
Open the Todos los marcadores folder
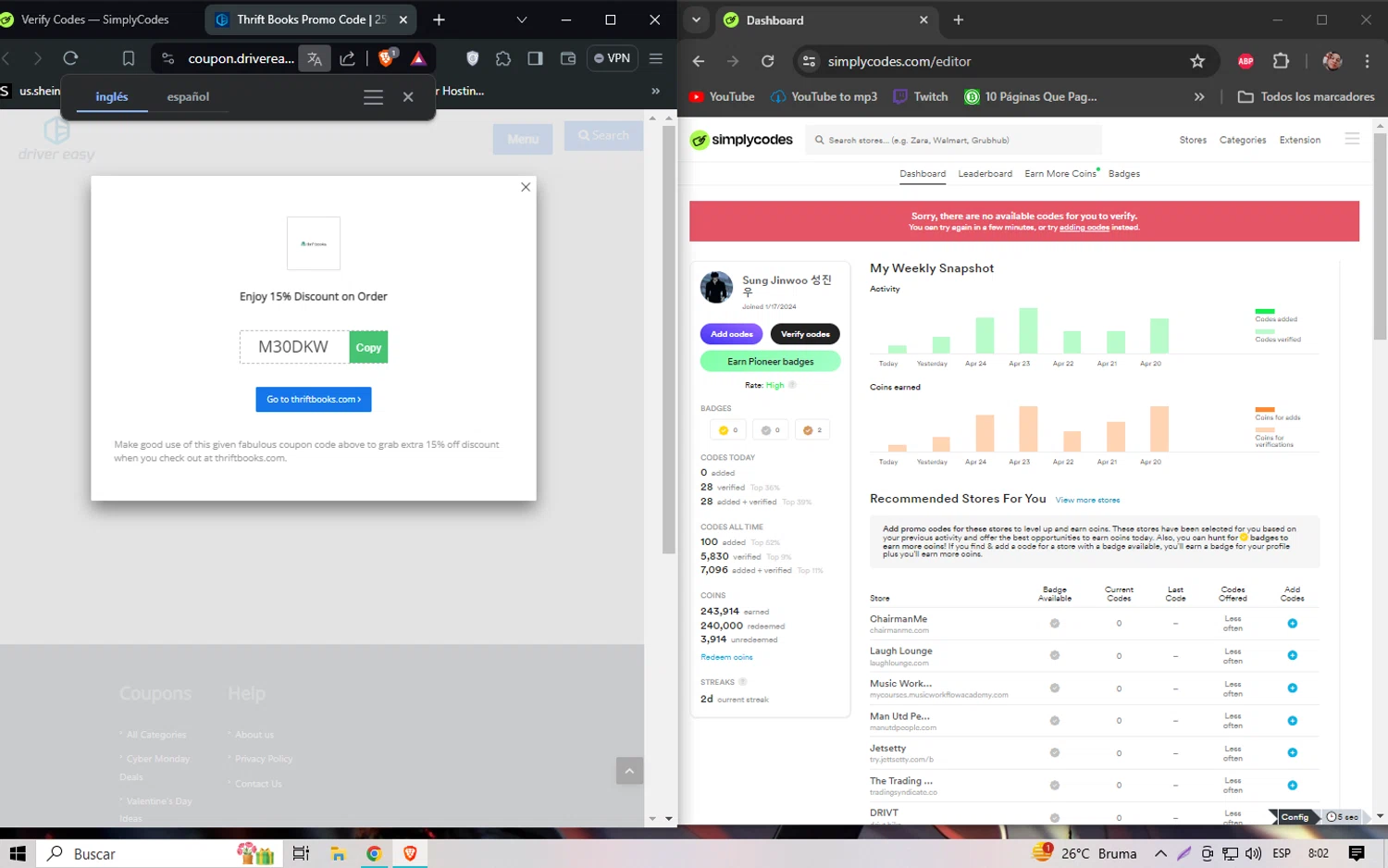[1306, 96]
